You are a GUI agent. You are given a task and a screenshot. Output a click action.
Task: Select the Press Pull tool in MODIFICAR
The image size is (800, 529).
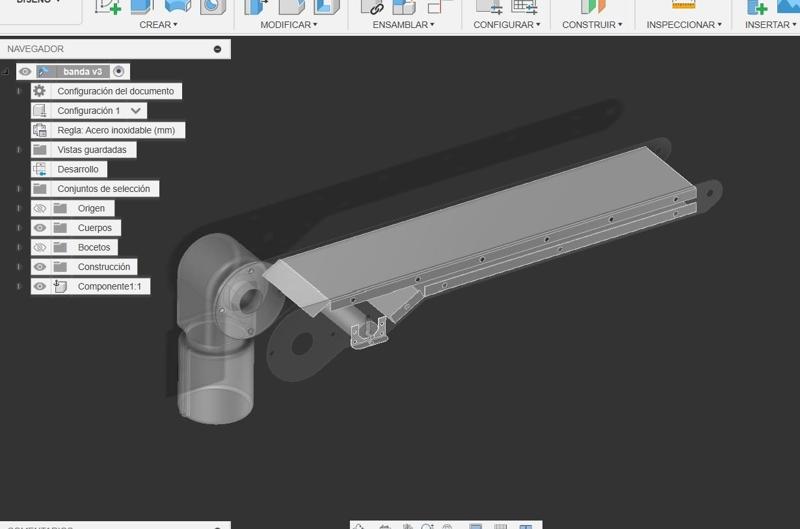click(257, 7)
